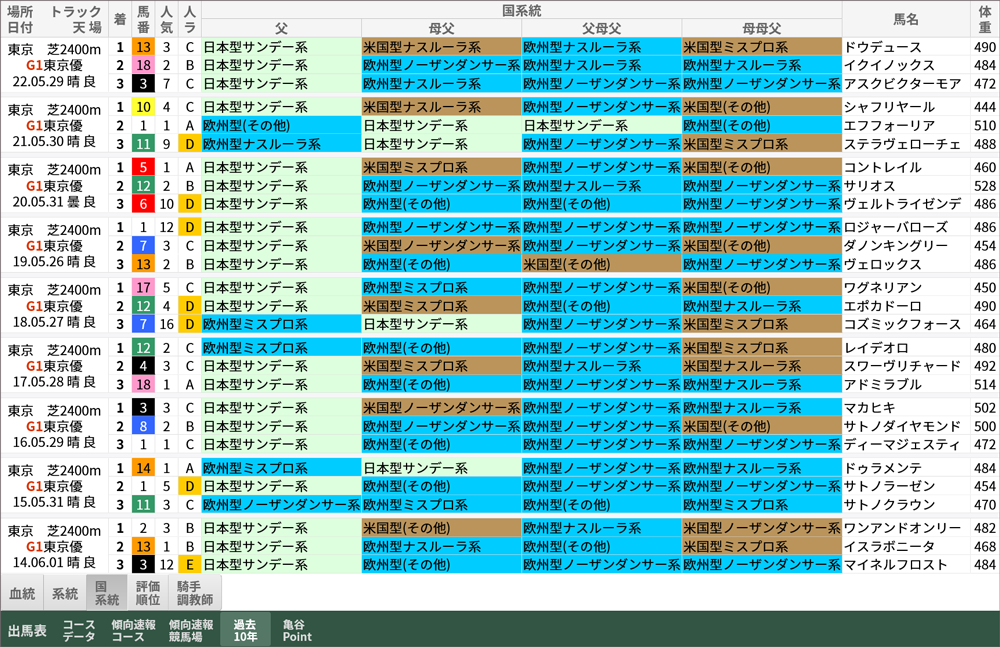This screenshot has height=647, width=1000.
Task: Click the brown 米国型ミスプロ系 cell in ドウデュース row
Action: pyautogui.click(x=761, y=47)
